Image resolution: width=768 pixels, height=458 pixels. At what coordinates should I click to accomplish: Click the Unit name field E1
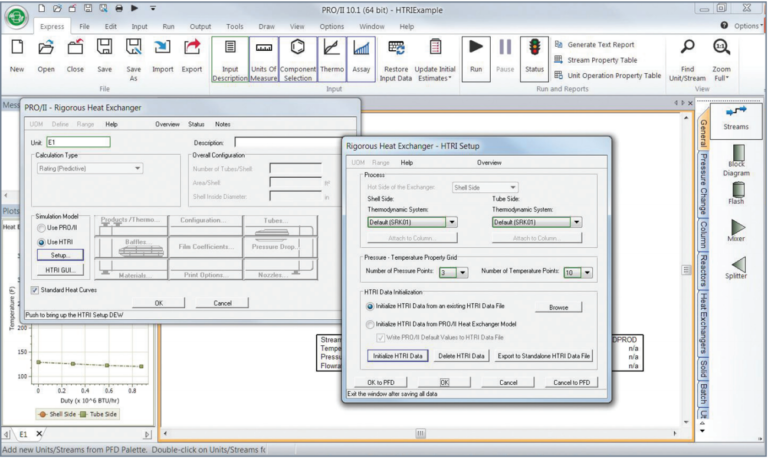click(x=78, y=143)
